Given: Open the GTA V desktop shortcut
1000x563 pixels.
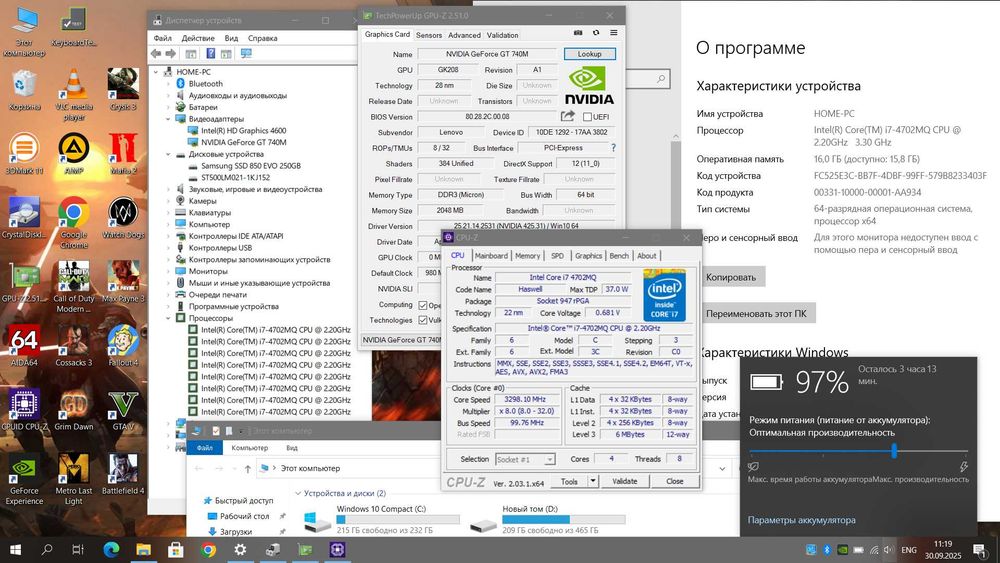Looking at the screenshot, I should (x=123, y=409).
